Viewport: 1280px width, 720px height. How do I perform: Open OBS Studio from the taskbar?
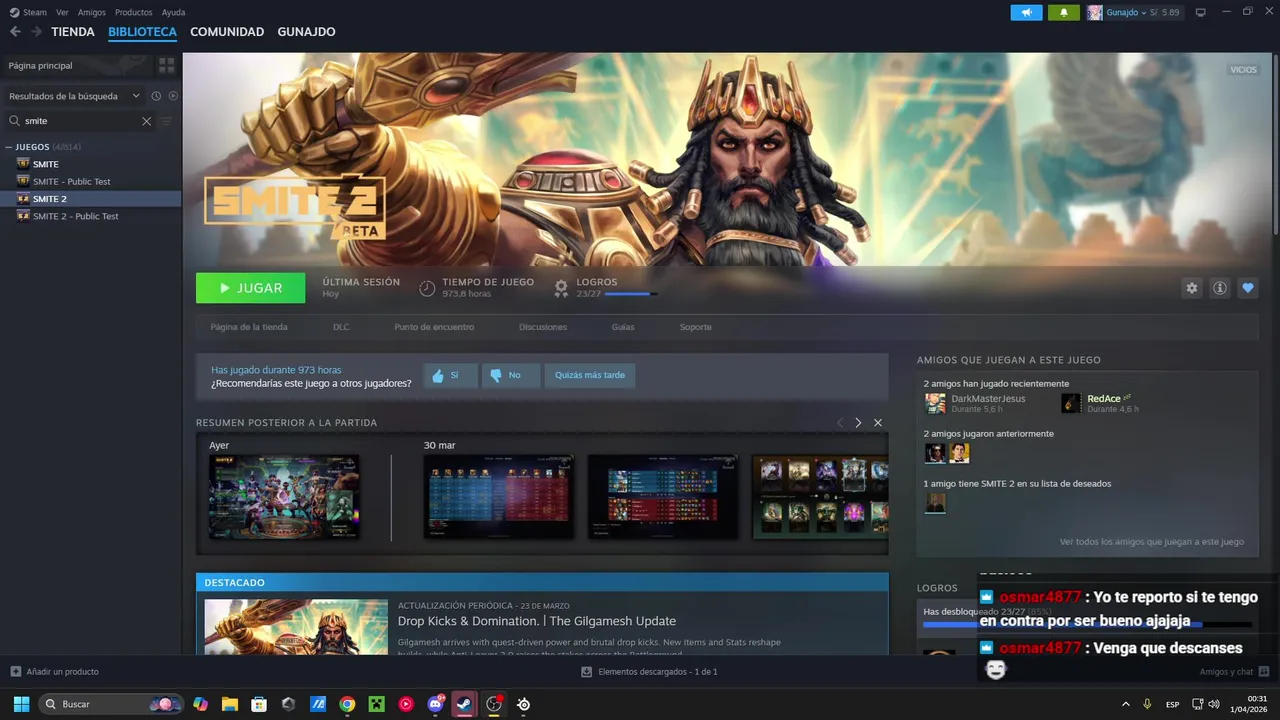click(494, 704)
